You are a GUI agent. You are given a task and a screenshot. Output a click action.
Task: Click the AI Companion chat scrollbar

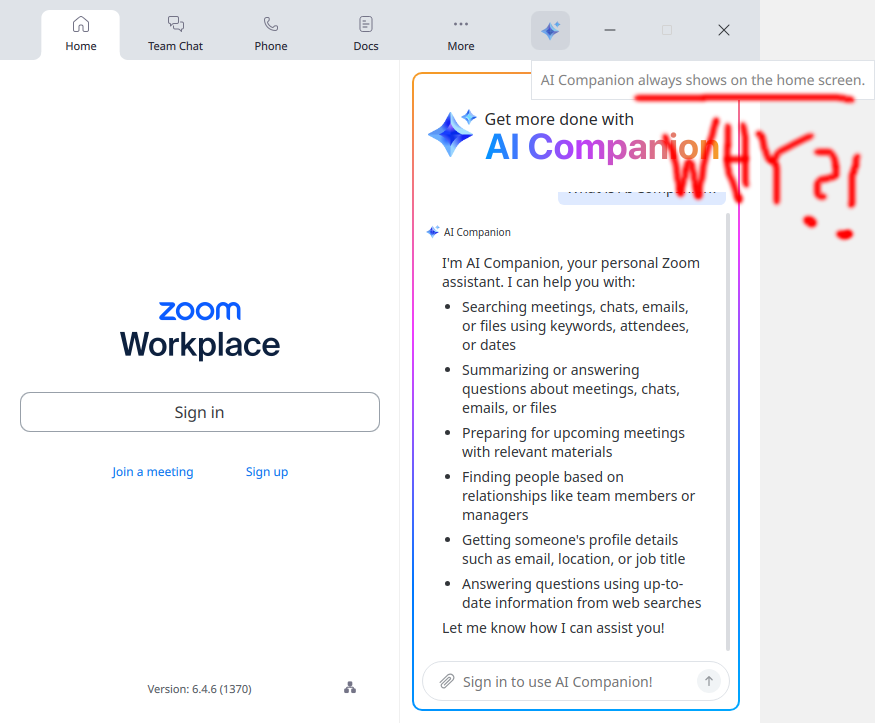728,431
